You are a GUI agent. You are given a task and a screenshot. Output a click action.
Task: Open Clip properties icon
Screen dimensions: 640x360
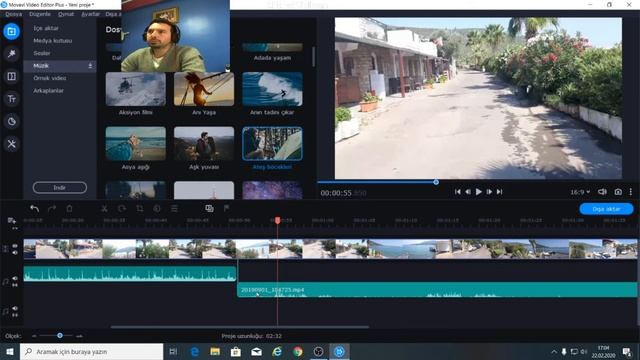[174, 209]
